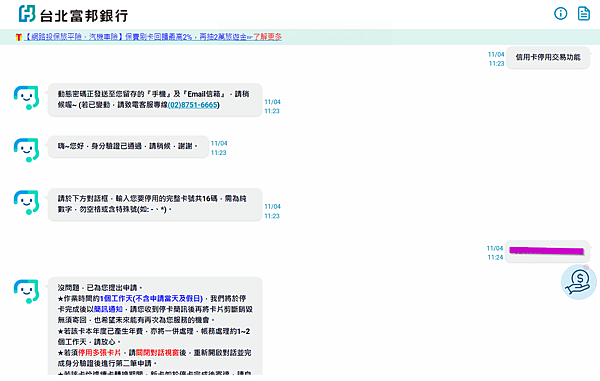The height and width of the screenshot is (381, 600).
Task: Click the red text 停用多張卡片
Action: click(x=99, y=353)
